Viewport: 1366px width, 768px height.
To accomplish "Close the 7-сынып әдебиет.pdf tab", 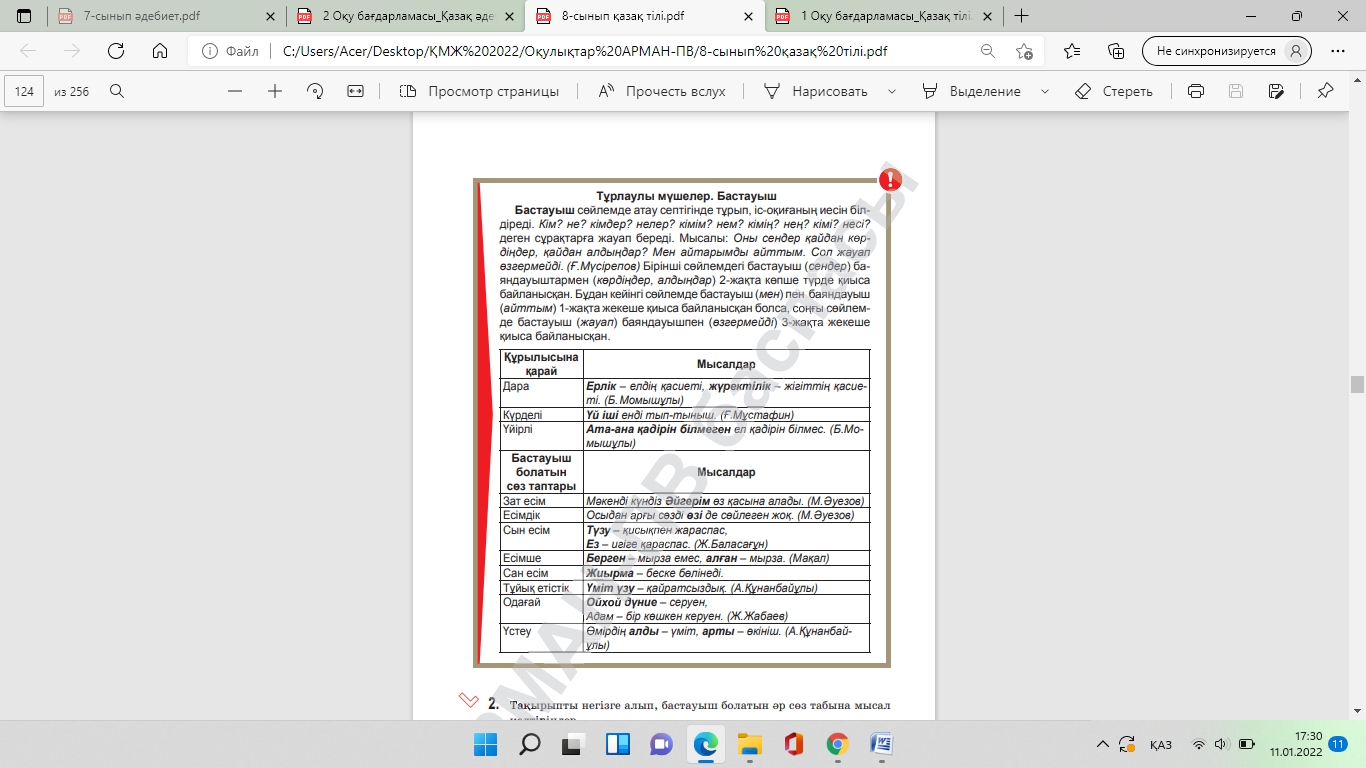I will (x=270, y=16).
